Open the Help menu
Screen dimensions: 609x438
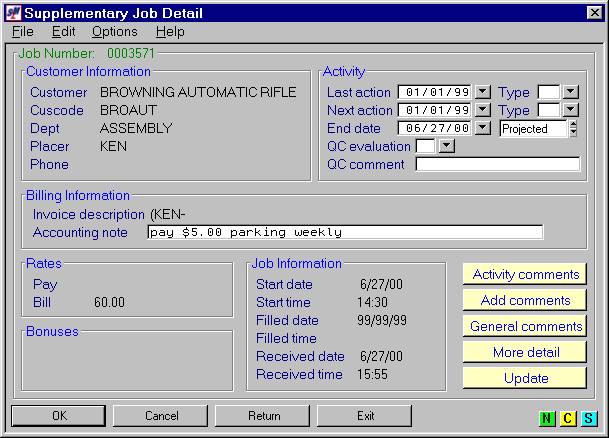click(170, 32)
